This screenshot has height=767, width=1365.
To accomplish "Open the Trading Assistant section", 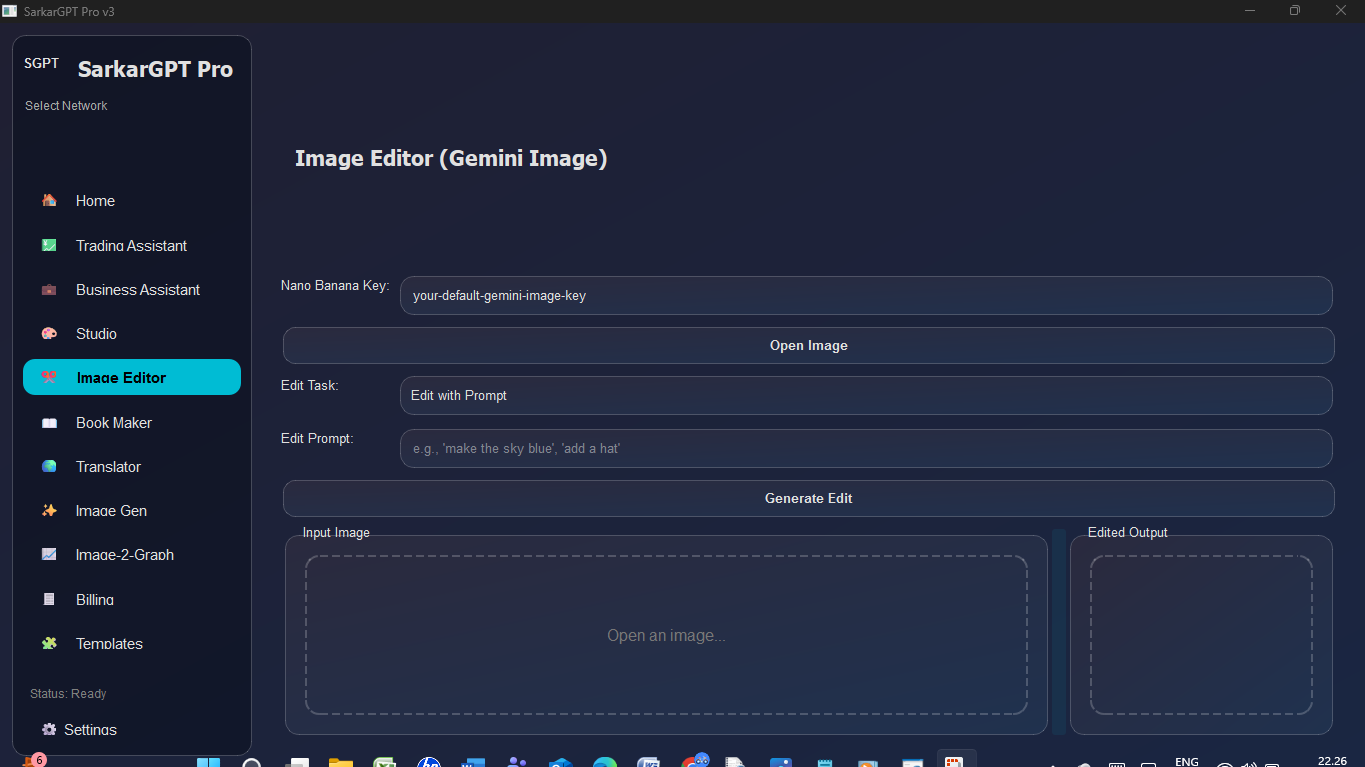I will [x=132, y=245].
